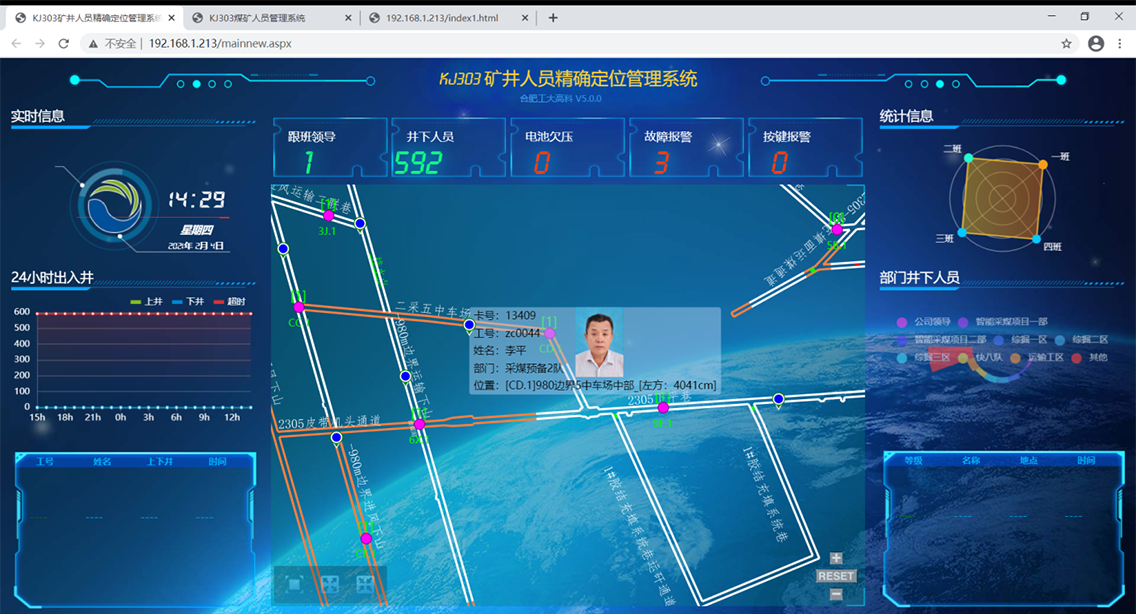
Task: Click the map zoom-out minus button
Action: tap(836, 594)
